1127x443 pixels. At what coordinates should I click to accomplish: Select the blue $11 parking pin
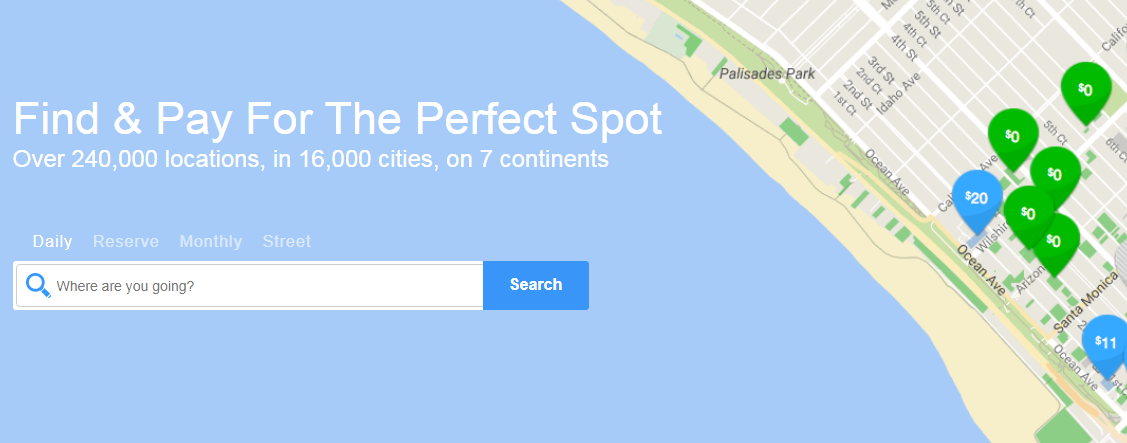click(1105, 342)
